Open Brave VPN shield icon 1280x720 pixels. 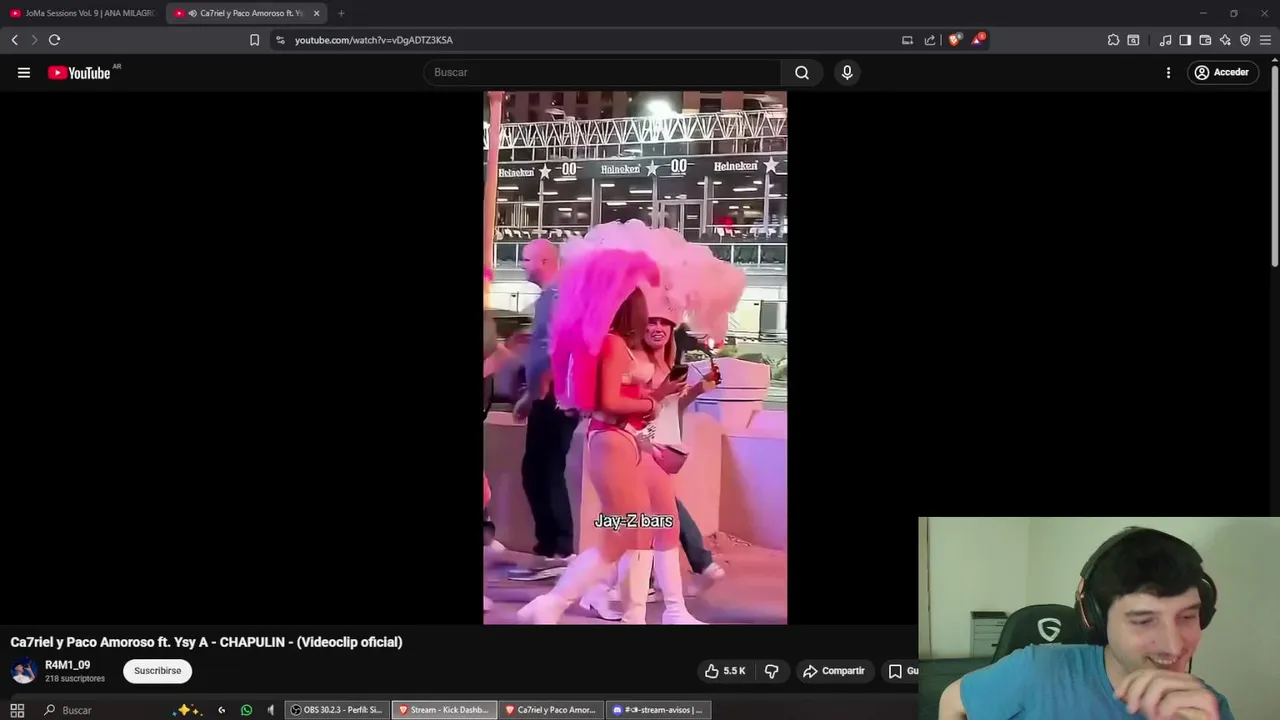pyautogui.click(x=1245, y=40)
